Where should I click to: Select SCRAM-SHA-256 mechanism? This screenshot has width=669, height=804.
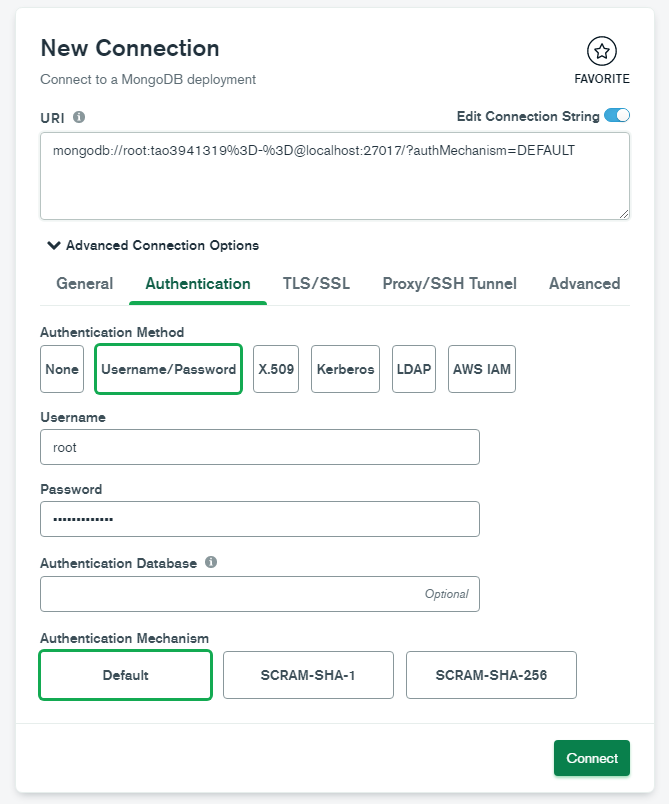pos(491,675)
